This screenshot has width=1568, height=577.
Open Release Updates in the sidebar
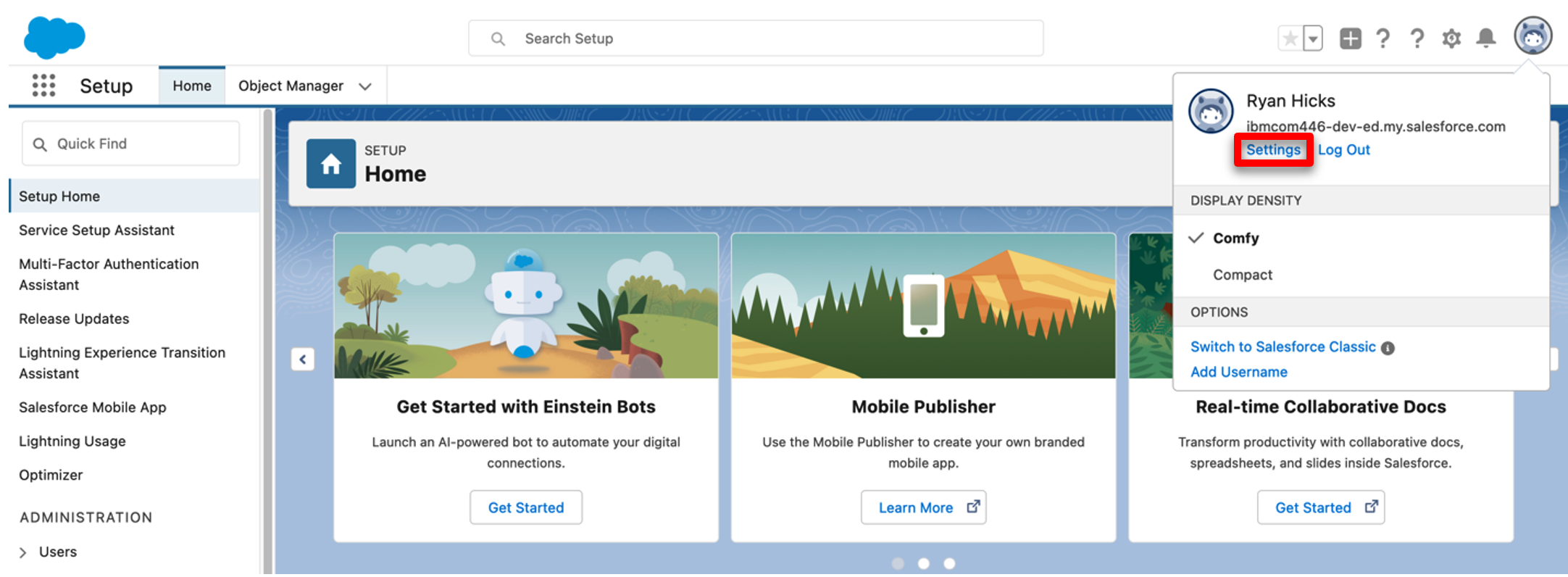click(74, 319)
